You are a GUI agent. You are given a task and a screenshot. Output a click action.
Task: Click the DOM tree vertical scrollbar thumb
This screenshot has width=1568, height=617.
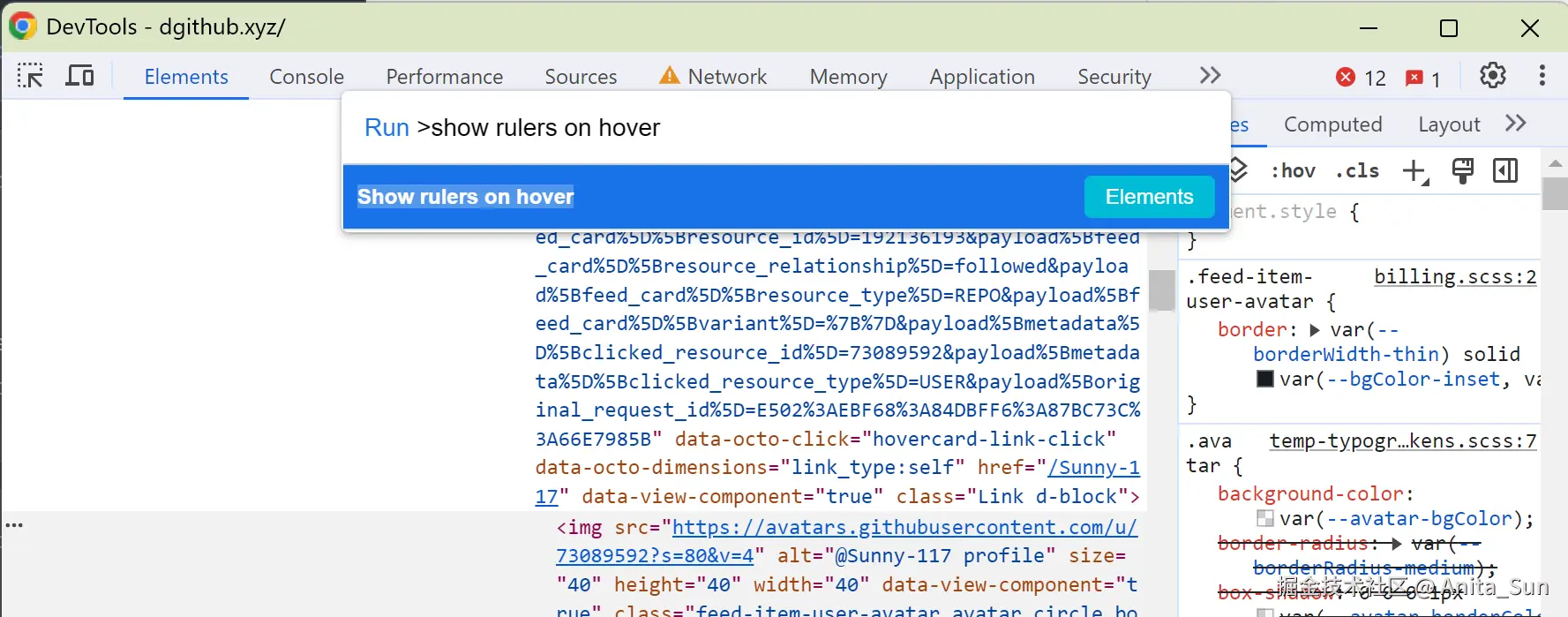click(1162, 290)
